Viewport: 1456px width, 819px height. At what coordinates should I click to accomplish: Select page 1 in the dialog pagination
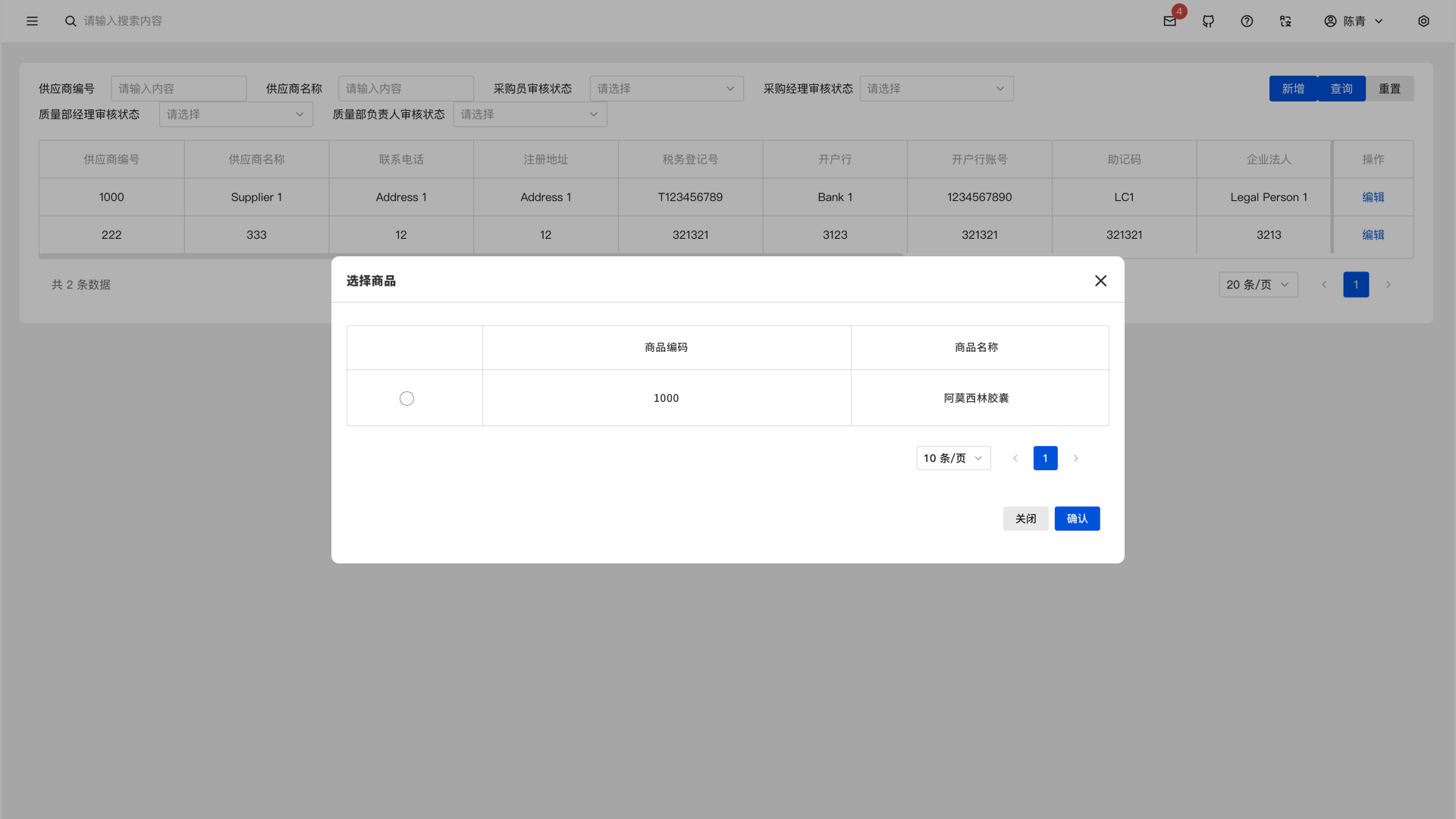pos(1045,459)
